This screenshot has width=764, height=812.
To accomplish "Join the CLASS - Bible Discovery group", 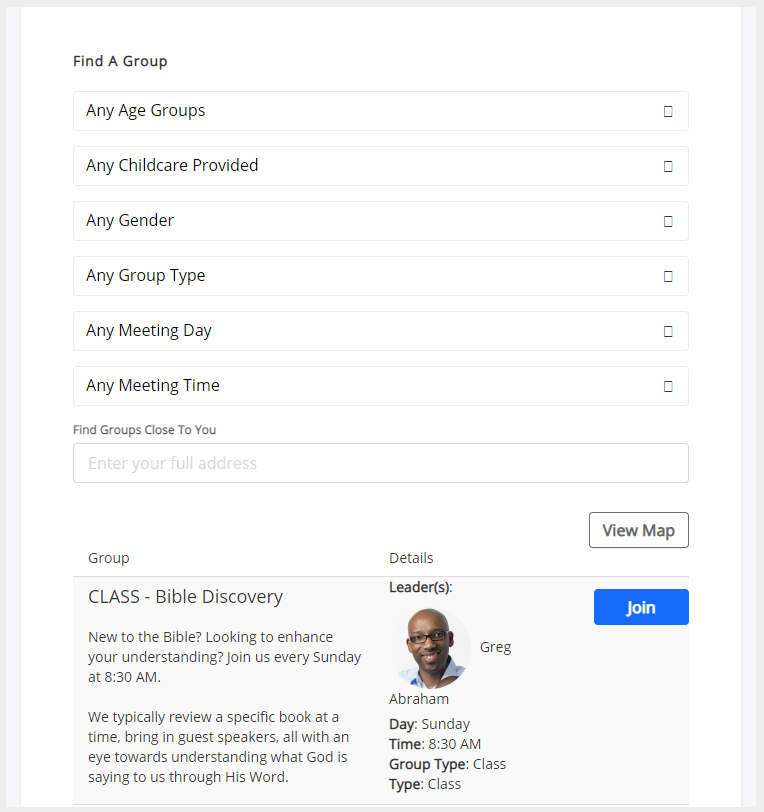I will point(640,607).
